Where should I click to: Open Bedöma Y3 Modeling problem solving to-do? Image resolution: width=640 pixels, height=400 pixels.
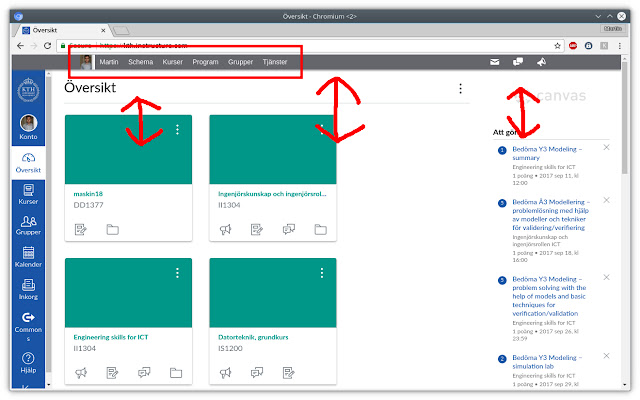[549, 296]
